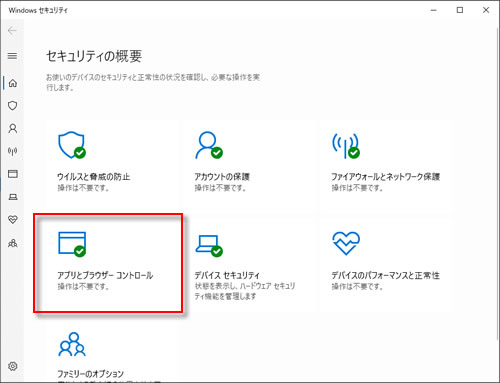The height and width of the screenshot is (383, 500).
Task: Click the large device security laptop icon
Action: pos(209,246)
